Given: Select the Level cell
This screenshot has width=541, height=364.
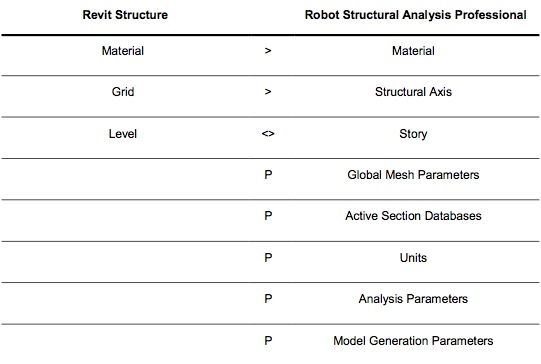Looking at the screenshot, I should (x=123, y=134).
